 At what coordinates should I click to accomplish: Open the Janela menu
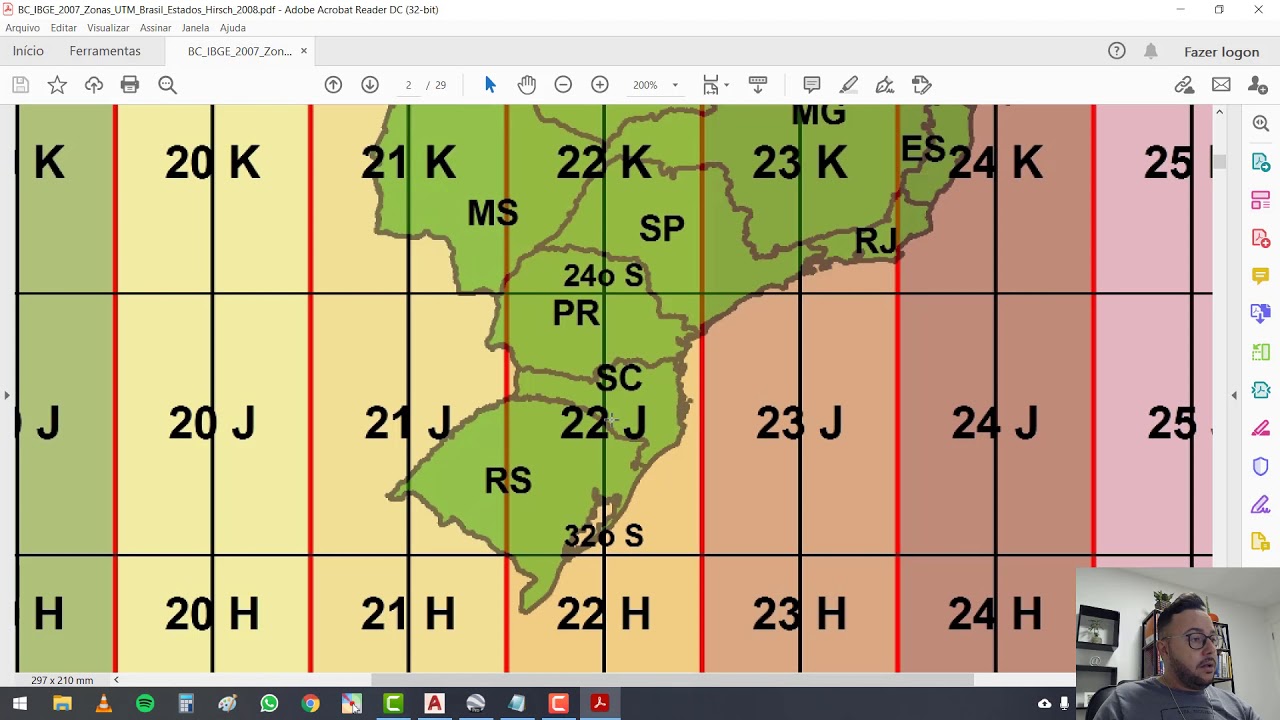195,28
